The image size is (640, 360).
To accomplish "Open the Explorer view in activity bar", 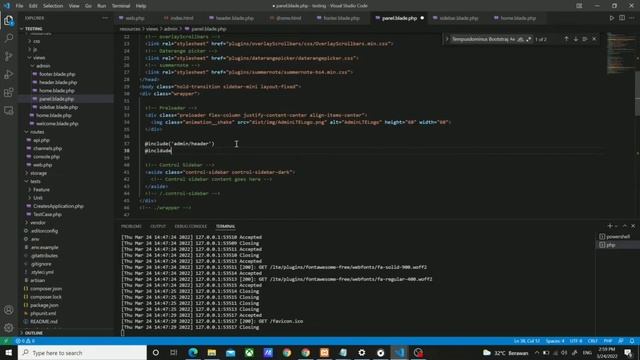I will pos(9,20).
